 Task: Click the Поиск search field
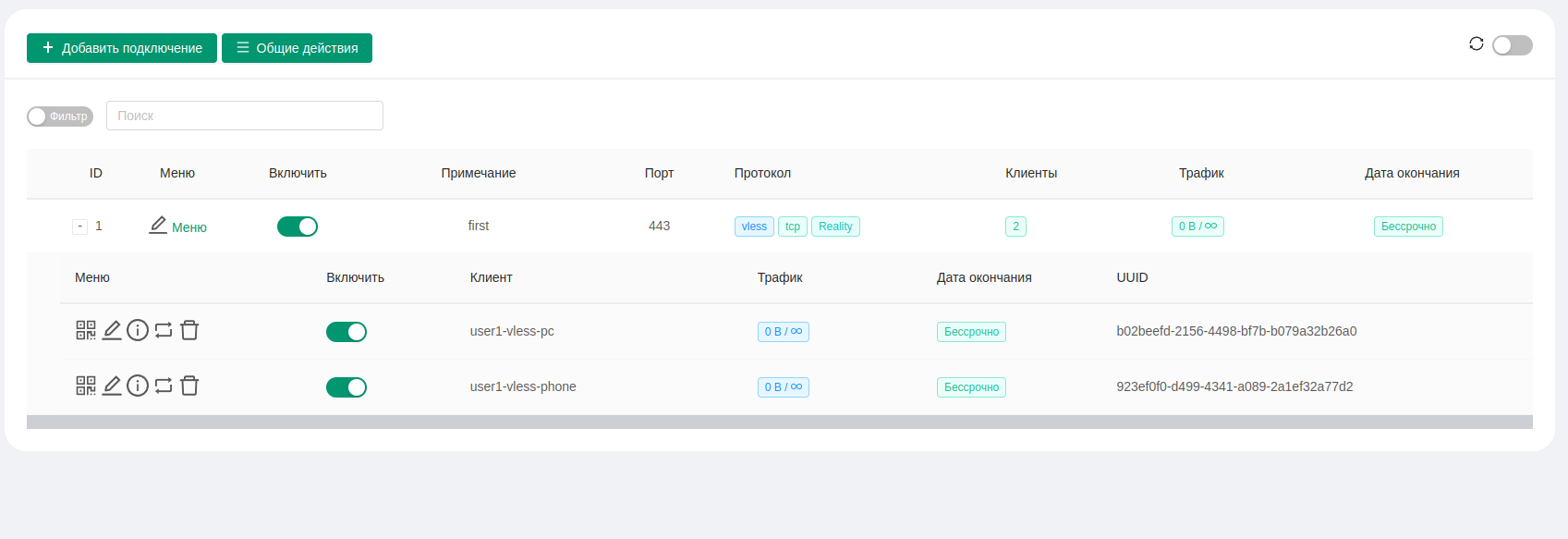[245, 116]
